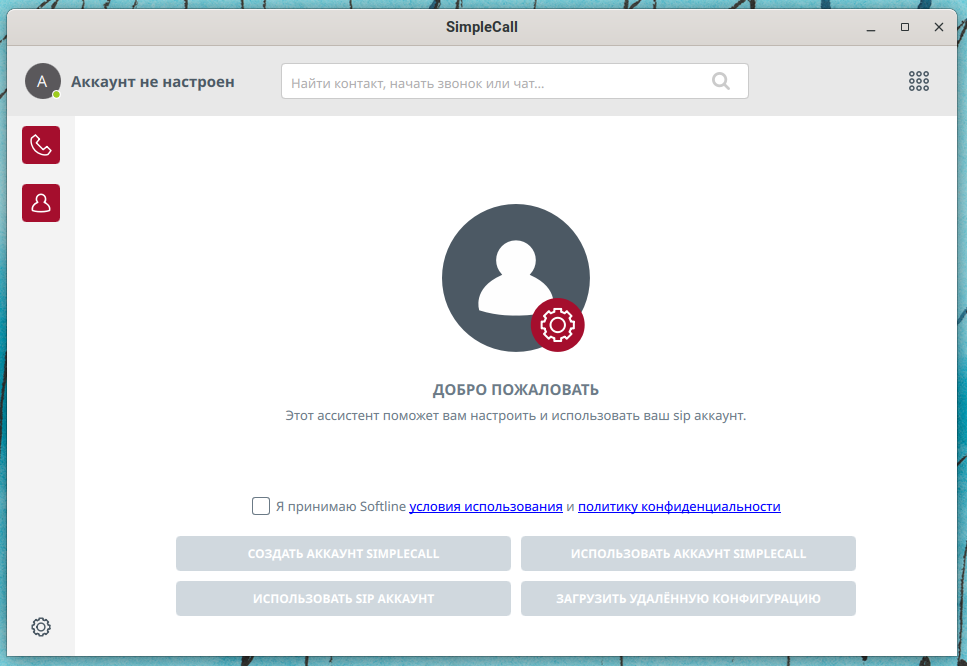Image resolution: width=967 pixels, height=666 pixels.
Task: Click the red gear badge on welcome avatar
Action: point(558,325)
